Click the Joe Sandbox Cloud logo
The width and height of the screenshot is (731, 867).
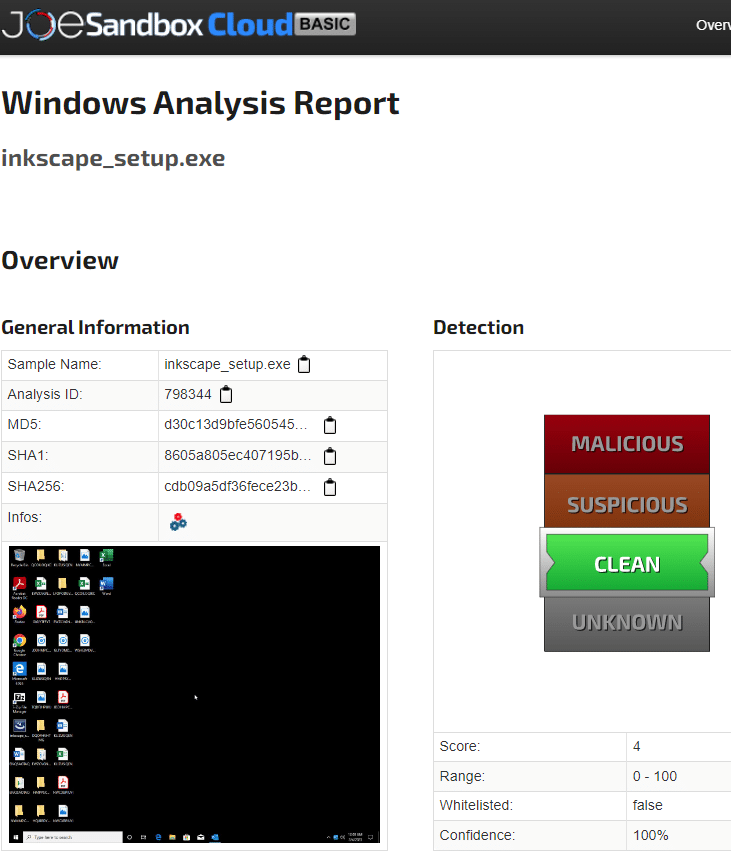179,24
